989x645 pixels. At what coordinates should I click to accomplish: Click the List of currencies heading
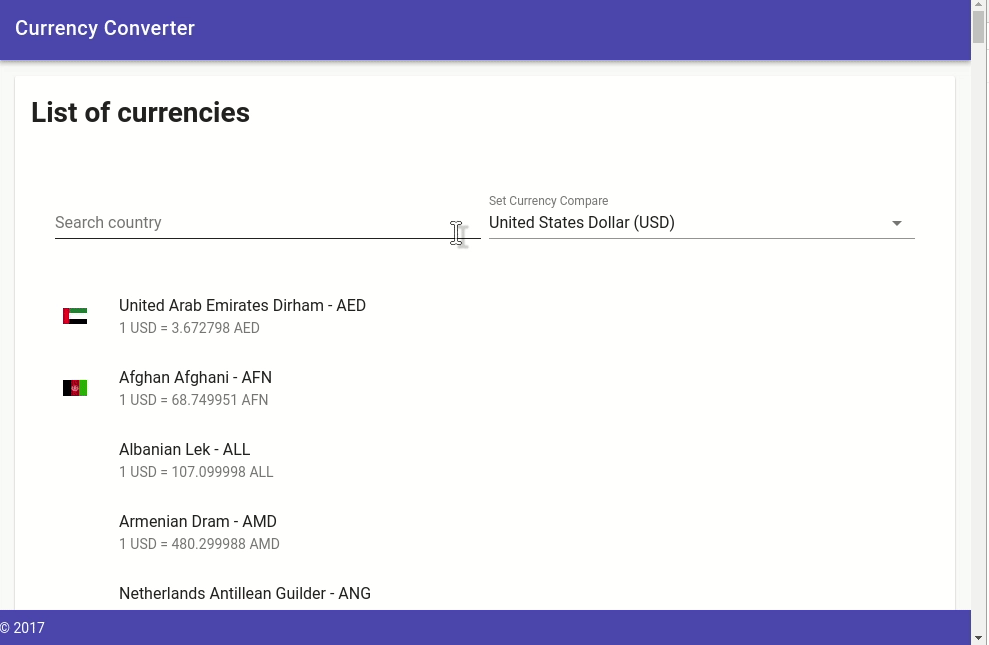tap(140, 113)
